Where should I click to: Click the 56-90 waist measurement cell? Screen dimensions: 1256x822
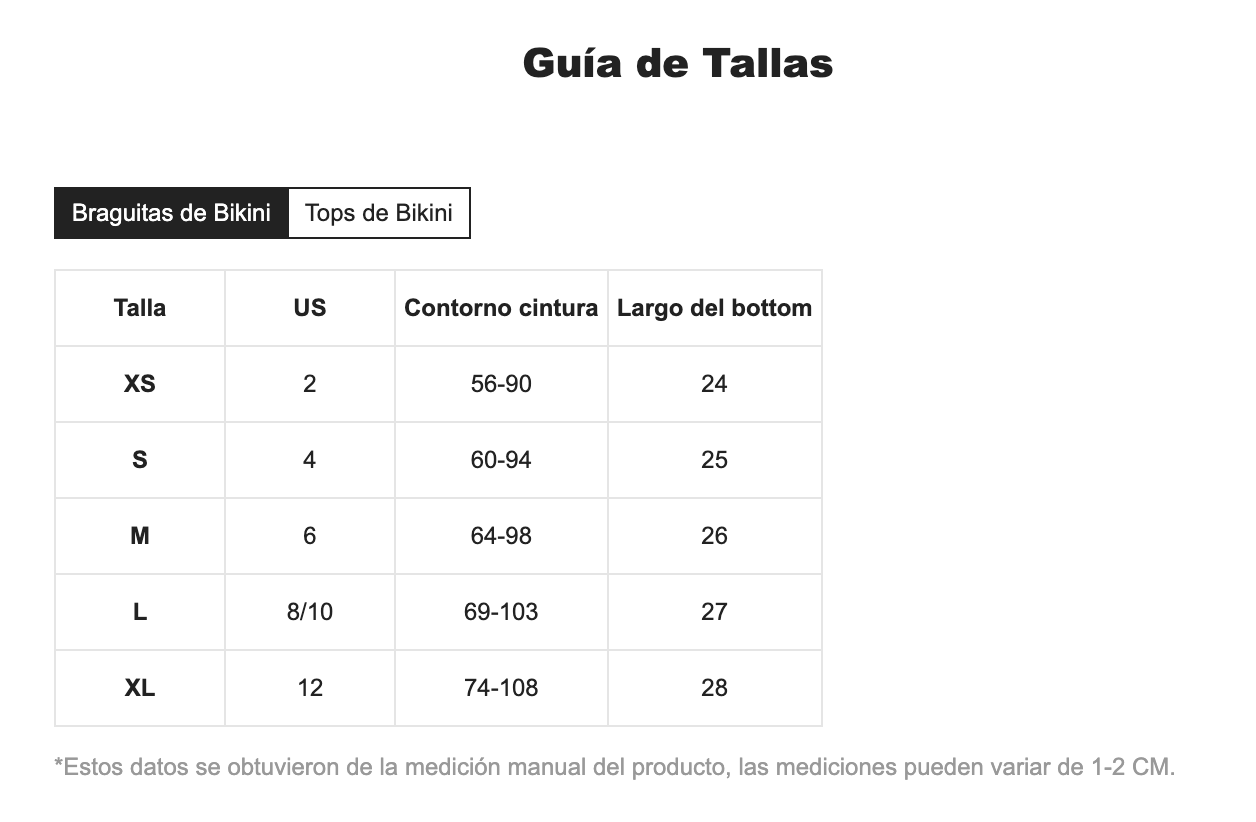(x=501, y=384)
